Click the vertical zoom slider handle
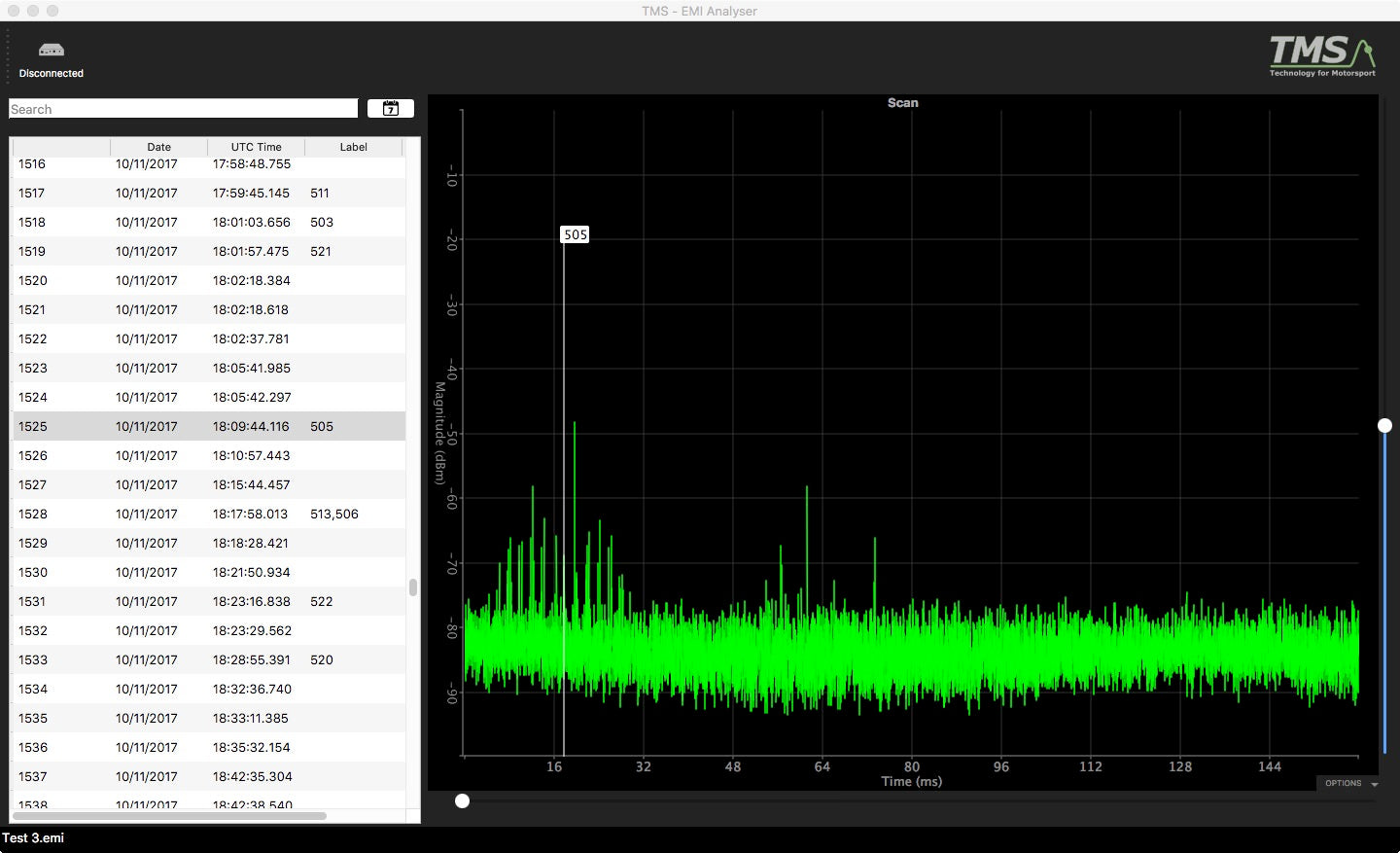The height and width of the screenshot is (853, 1400). click(1384, 425)
